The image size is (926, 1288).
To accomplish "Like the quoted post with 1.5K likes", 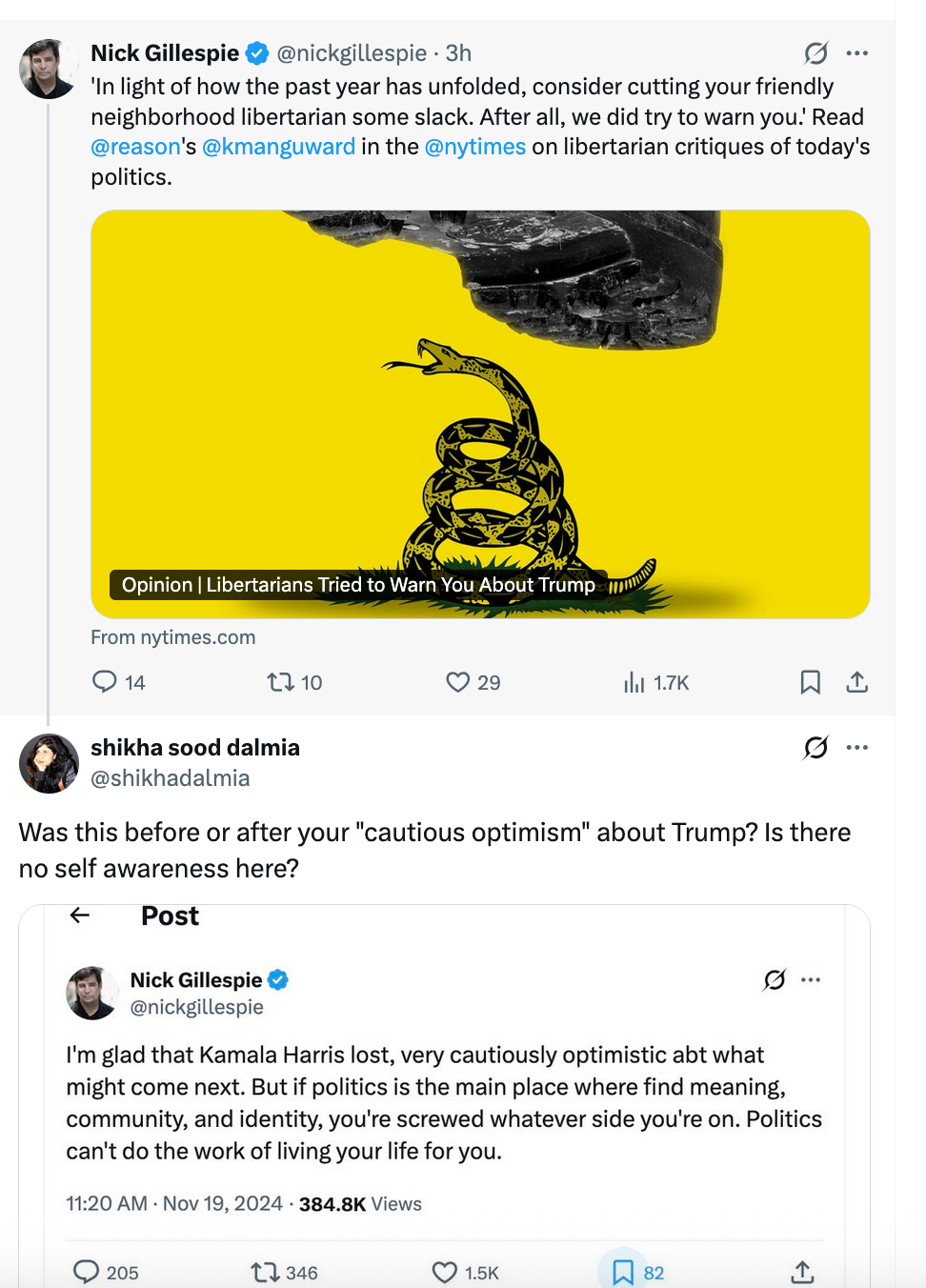I will pos(445,1272).
